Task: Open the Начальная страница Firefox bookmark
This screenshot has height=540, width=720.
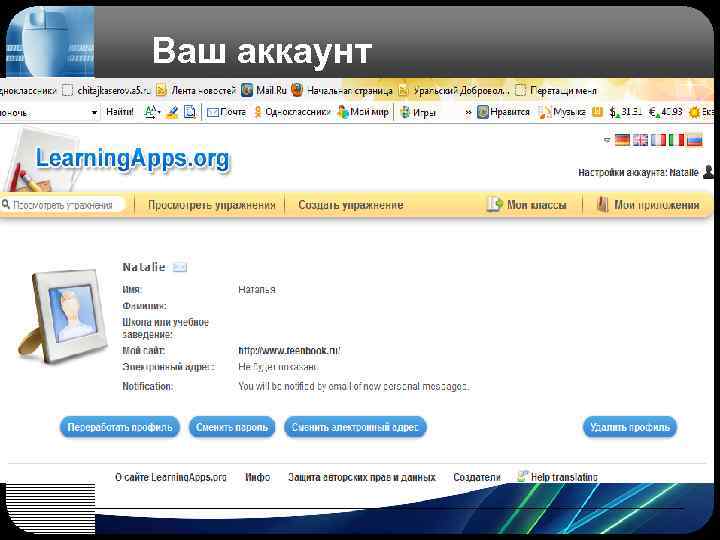Action: pyautogui.click(x=342, y=90)
